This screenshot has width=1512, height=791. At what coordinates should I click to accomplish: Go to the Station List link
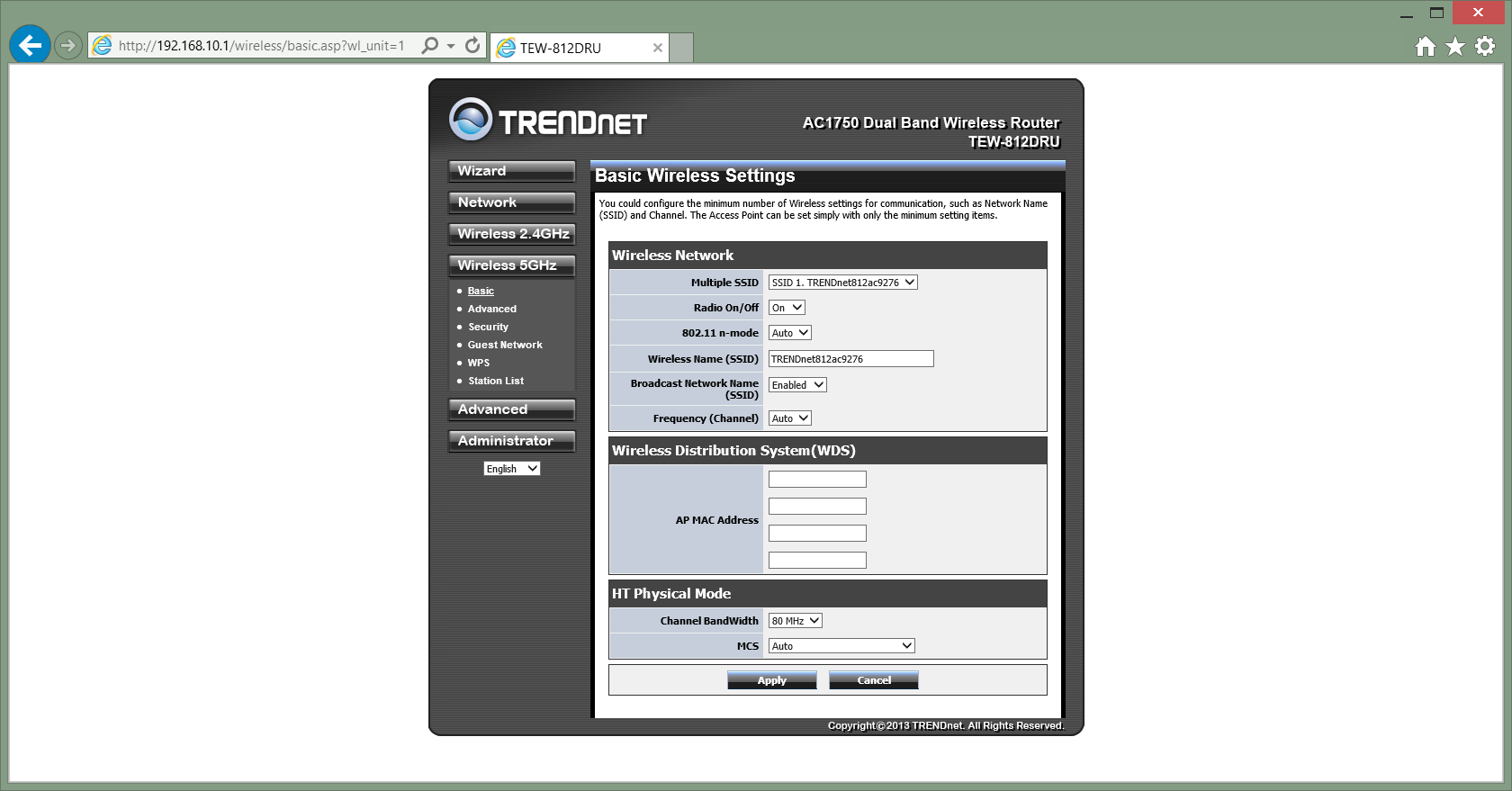[496, 381]
